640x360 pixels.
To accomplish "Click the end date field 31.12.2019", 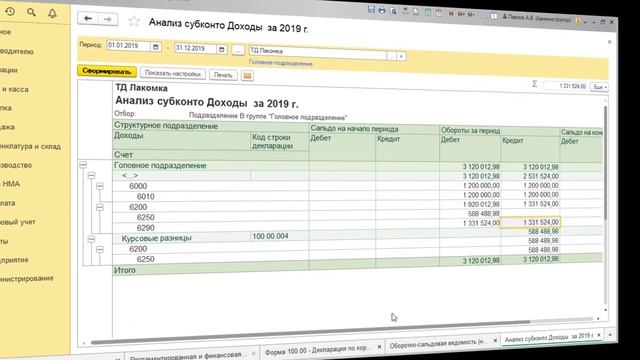I will point(196,49).
